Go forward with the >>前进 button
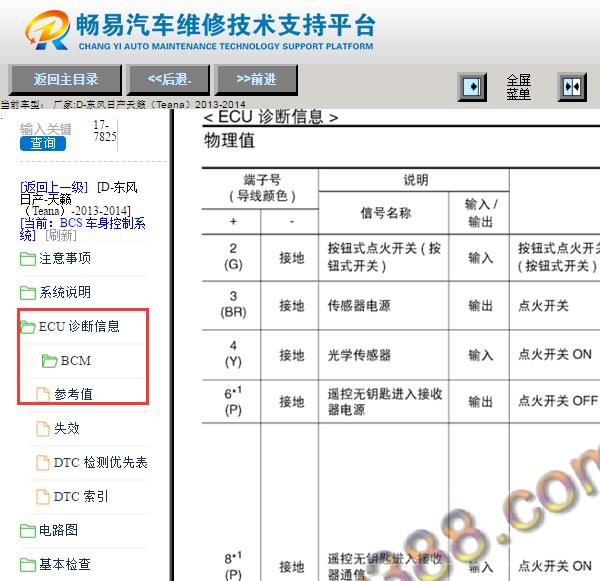 pos(256,80)
